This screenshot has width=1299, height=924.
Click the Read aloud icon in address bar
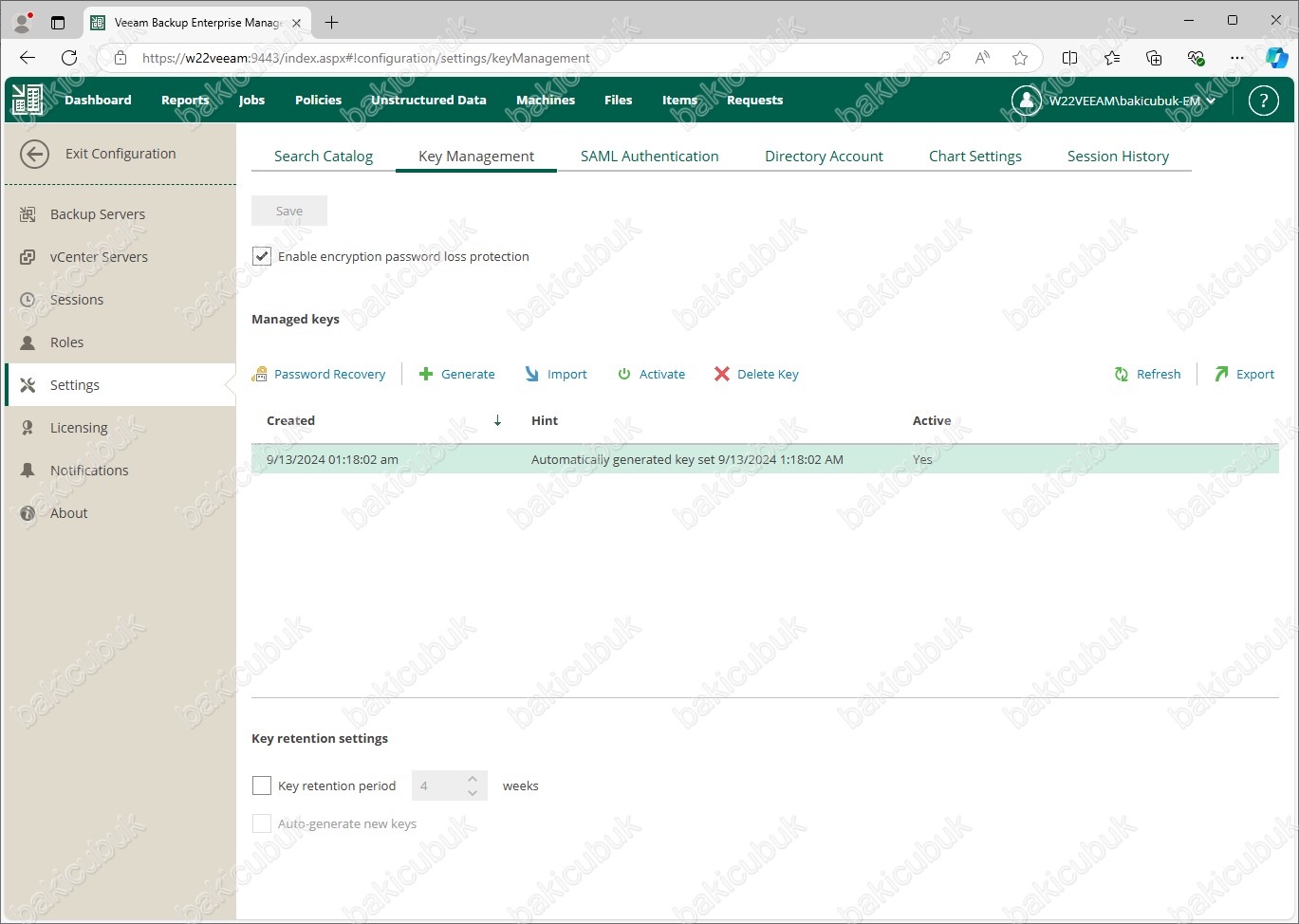982,58
